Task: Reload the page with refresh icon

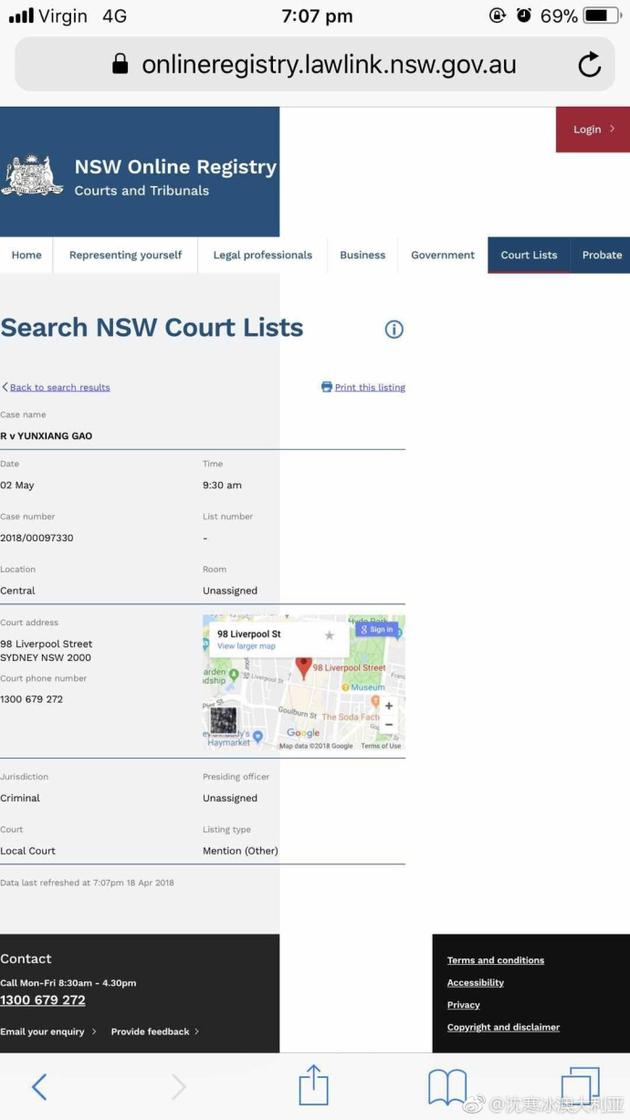Action: pyautogui.click(x=589, y=65)
